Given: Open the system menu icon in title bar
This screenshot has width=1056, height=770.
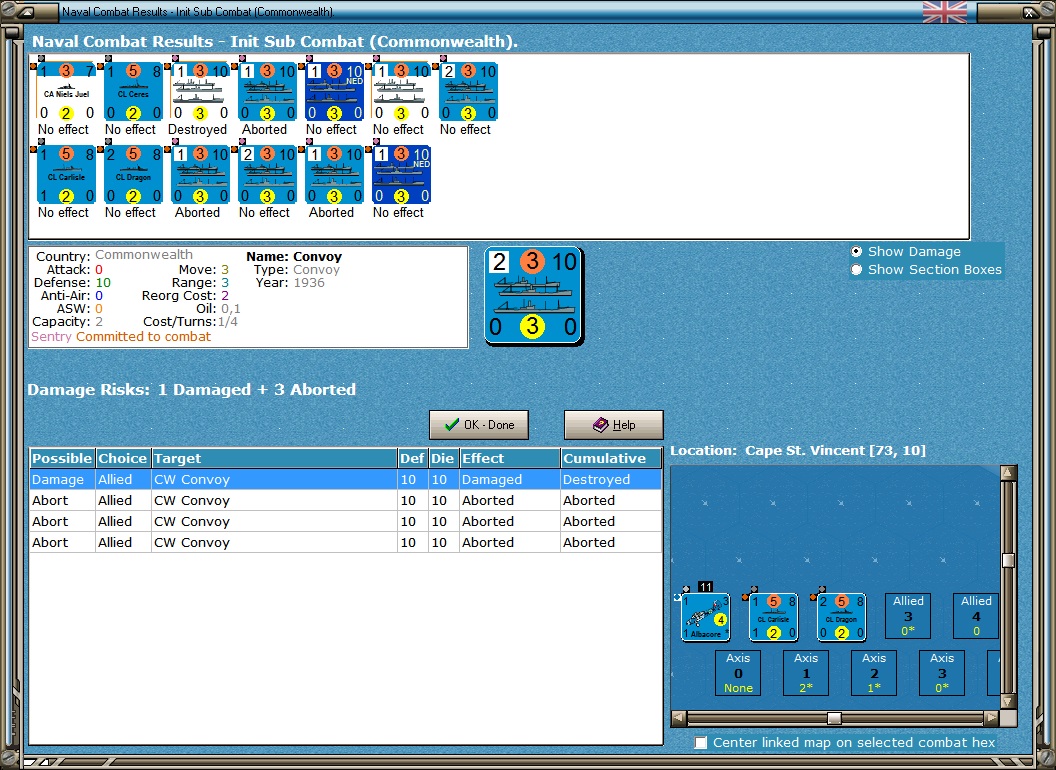Looking at the screenshot, I should click(x=25, y=11).
